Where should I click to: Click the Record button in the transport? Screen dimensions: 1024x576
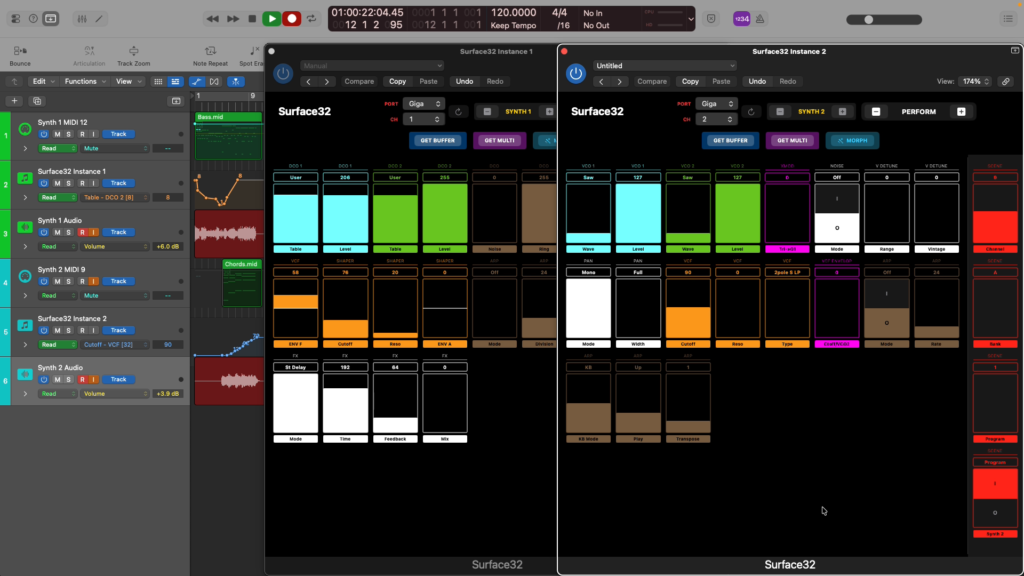pyautogui.click(x=292, y=18)
